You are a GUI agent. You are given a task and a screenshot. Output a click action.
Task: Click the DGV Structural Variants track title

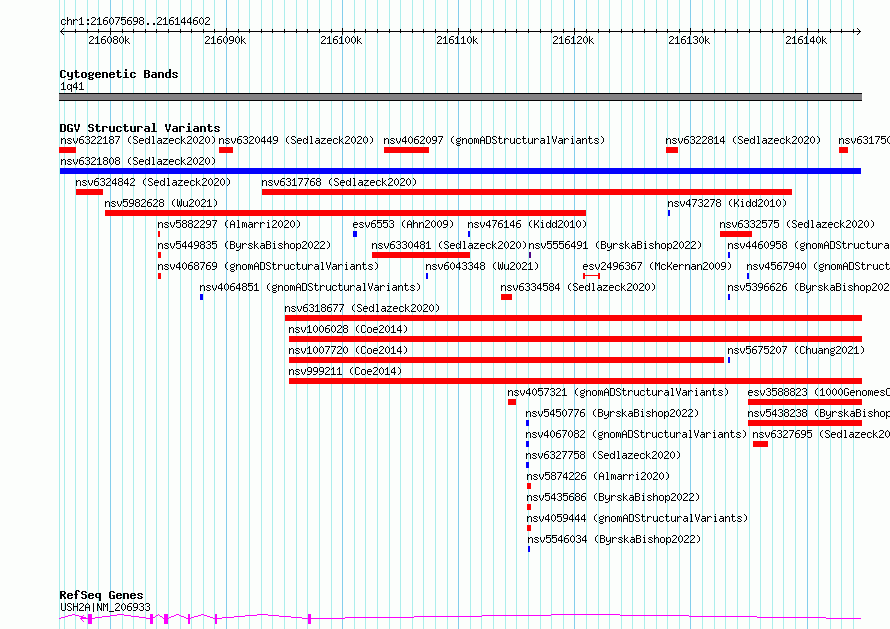click(140, 128)
